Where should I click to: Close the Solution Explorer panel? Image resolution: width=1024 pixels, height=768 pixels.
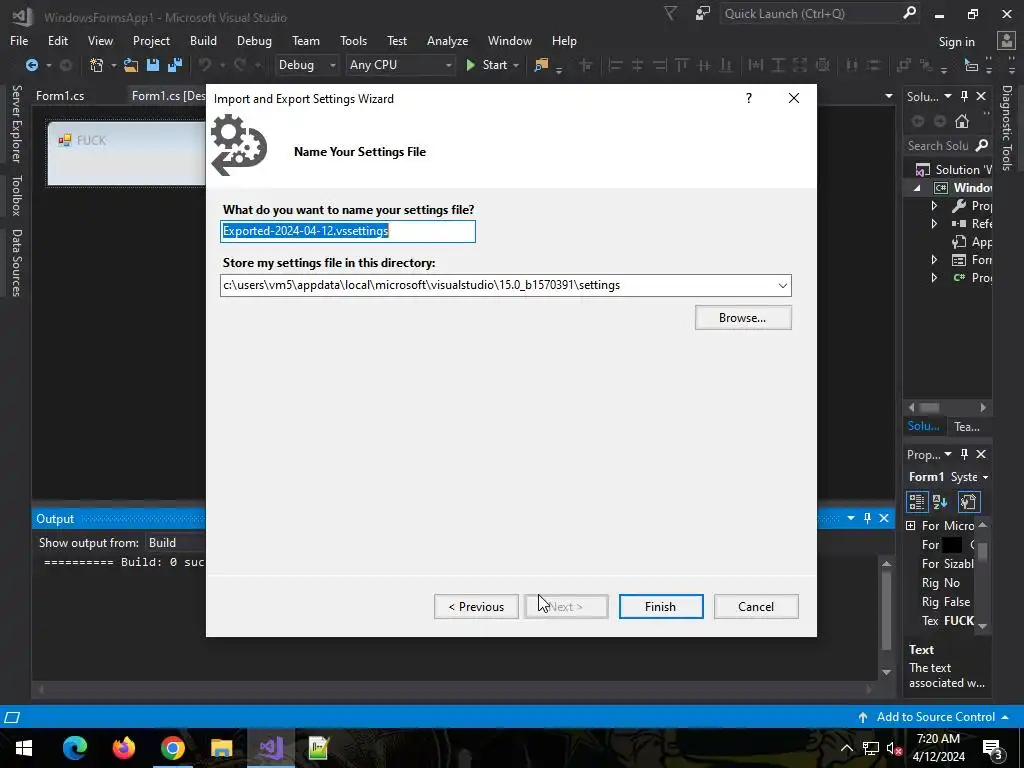coord(981,96)
